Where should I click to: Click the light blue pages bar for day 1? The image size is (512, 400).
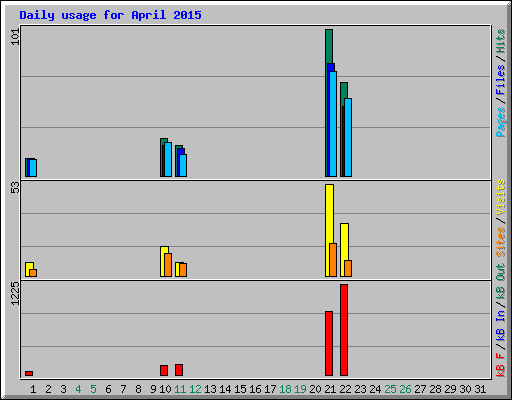click(x=33, y=168)
